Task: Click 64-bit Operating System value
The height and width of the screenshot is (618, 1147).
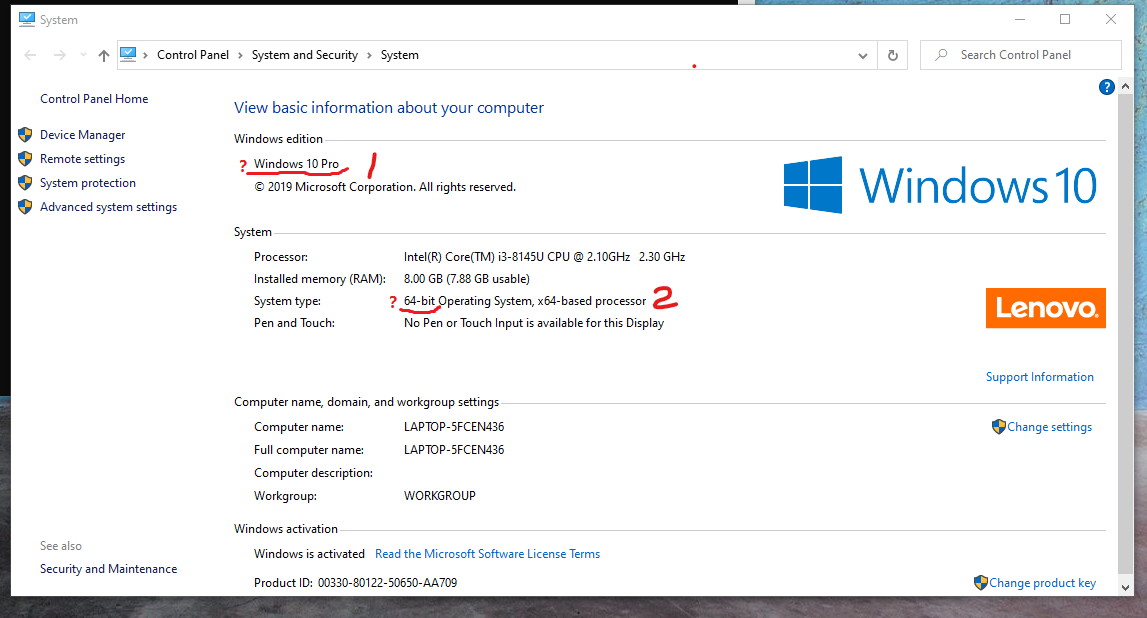Action: click(x=524, y=301)
